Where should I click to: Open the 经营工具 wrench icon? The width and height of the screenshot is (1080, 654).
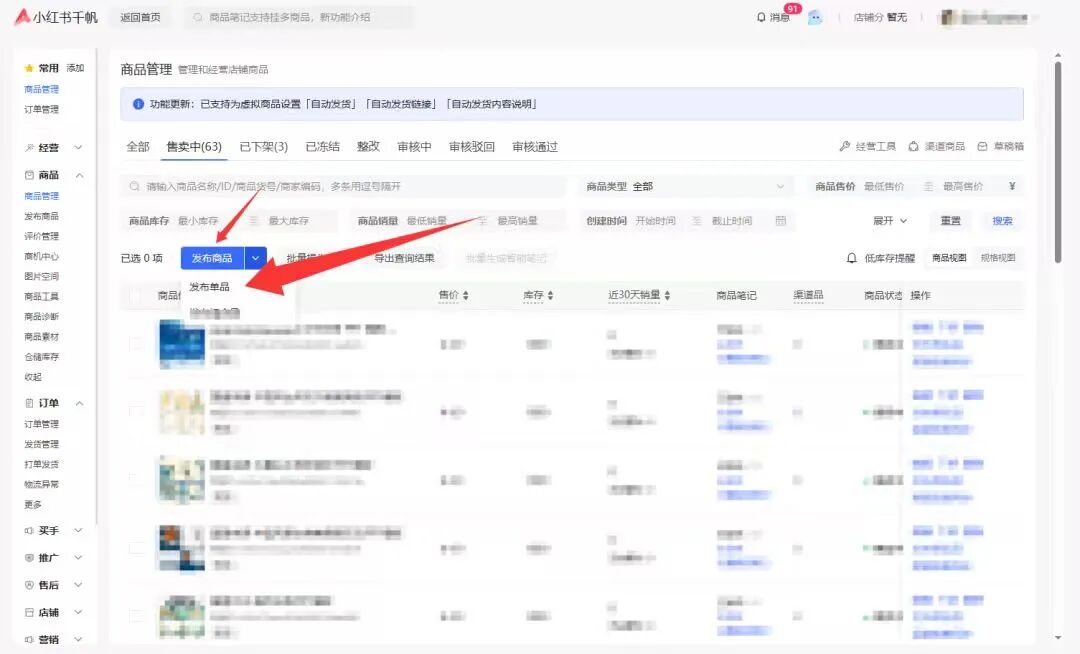[x=845, y=146]
